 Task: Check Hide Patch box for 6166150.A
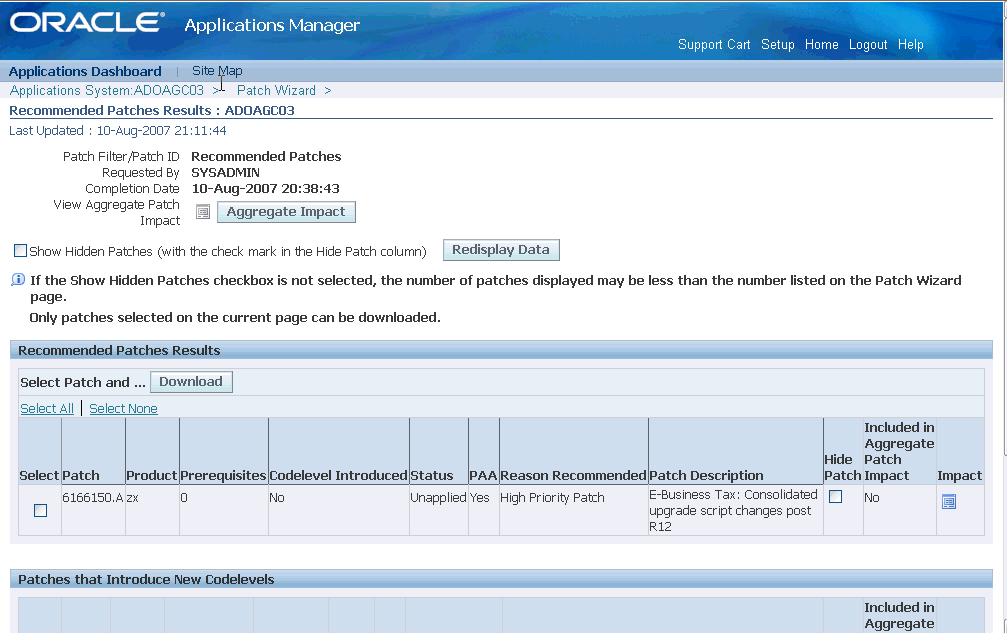[x=836, y=496]
